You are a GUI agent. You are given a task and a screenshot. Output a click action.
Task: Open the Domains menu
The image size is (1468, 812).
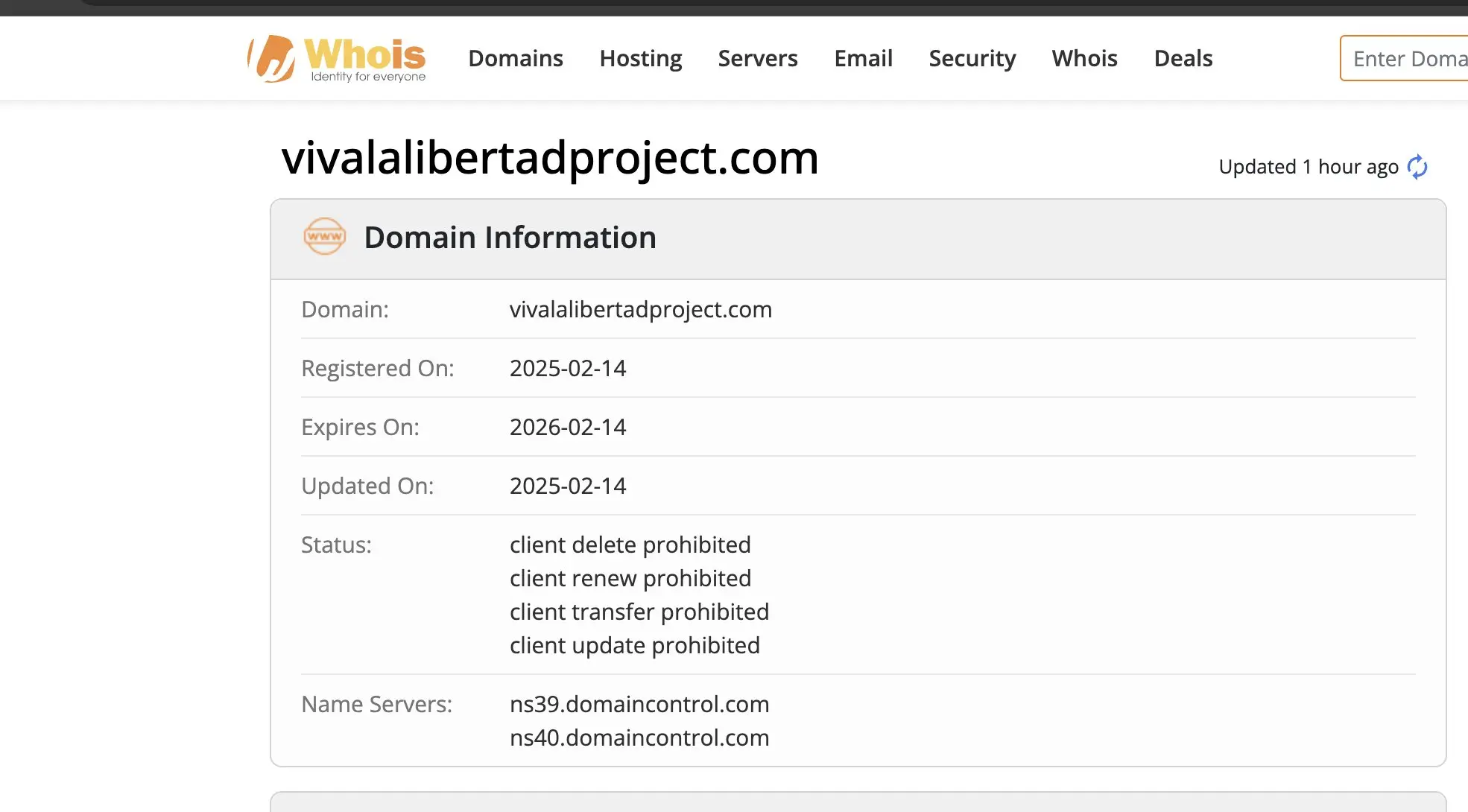point(515,58)
